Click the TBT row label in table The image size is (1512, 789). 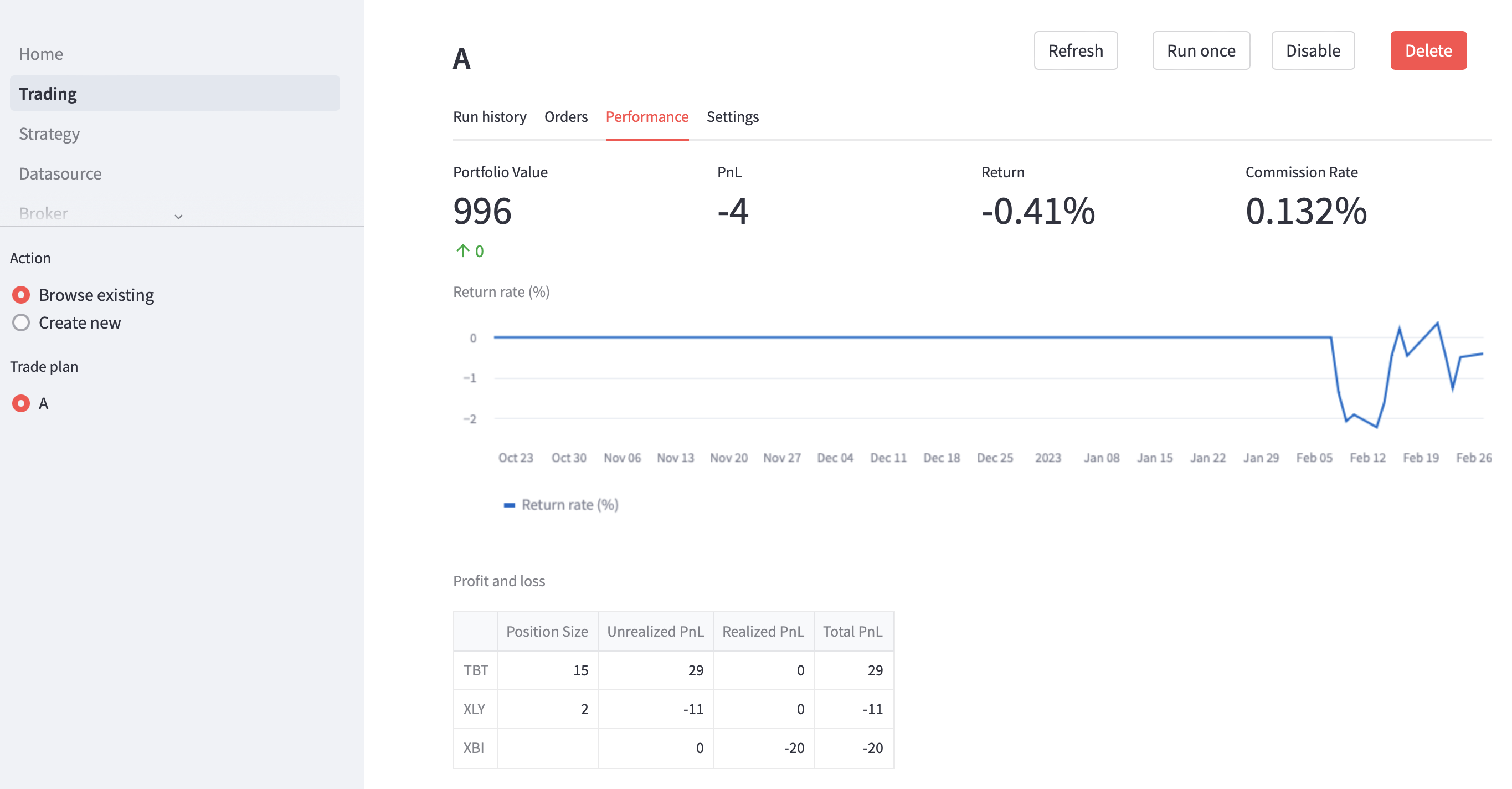tap(475, 670)
